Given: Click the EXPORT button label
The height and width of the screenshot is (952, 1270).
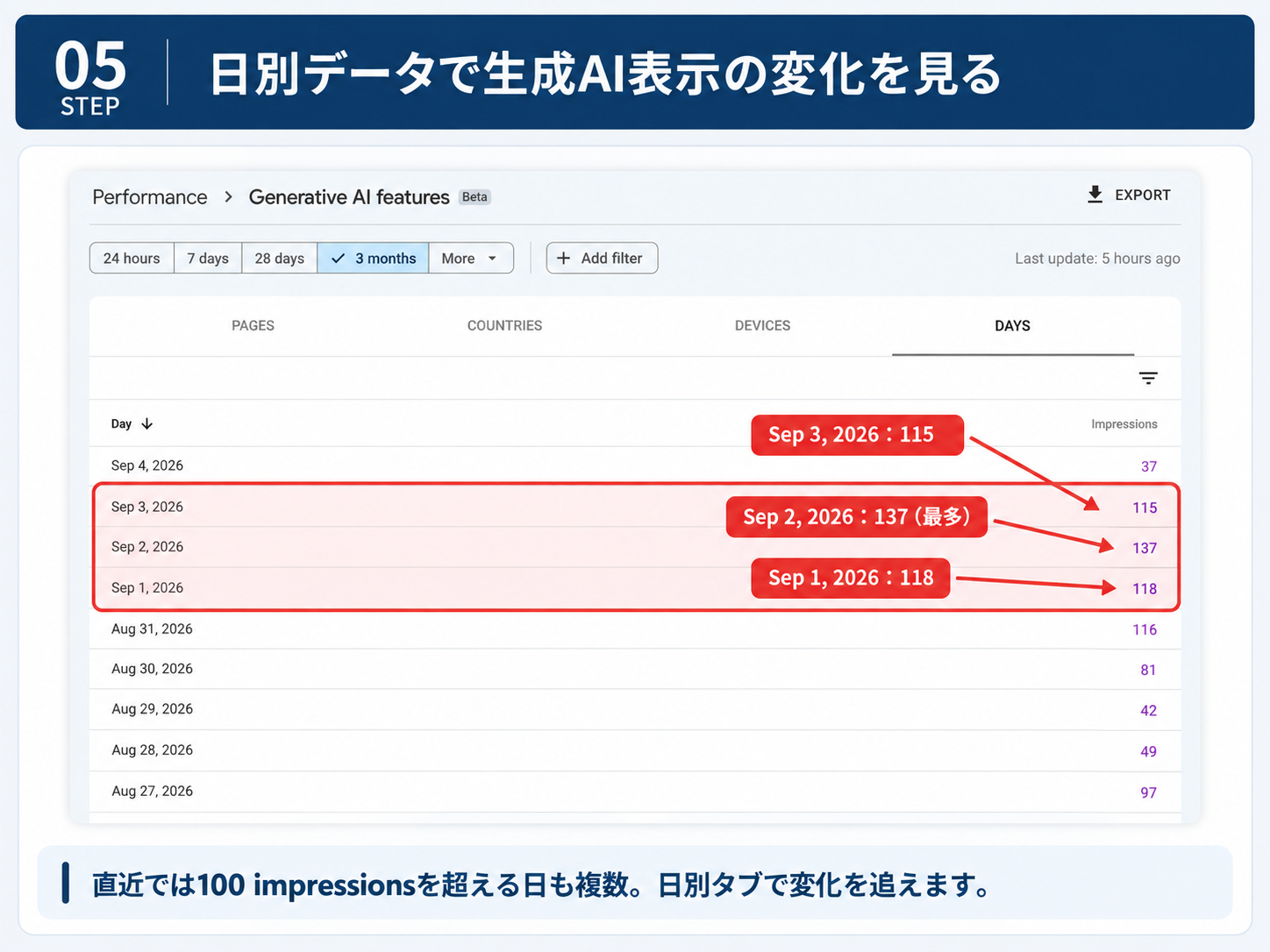Looking at the screenshot, I should click(1143, 195).
